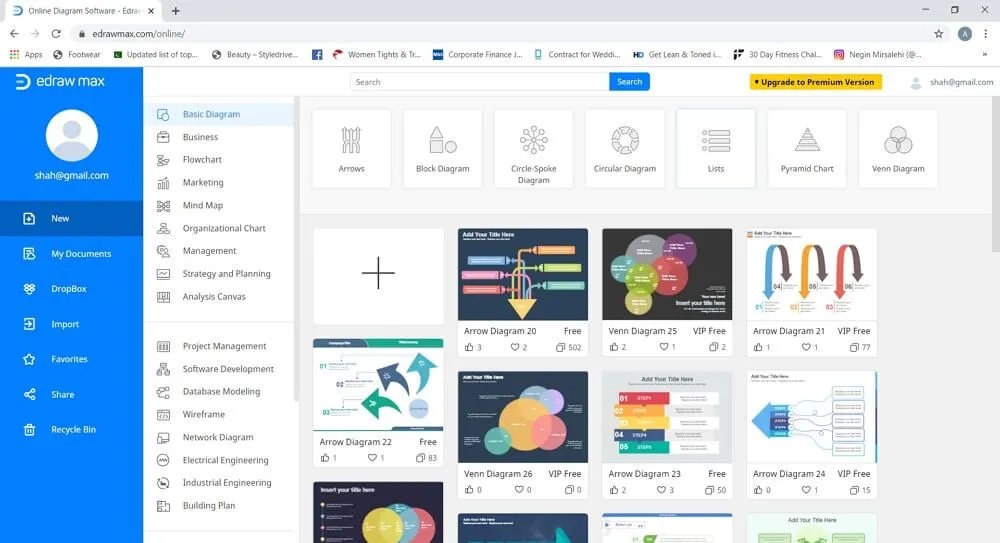Select the Circle-Spoke Diagram tile
The width and height of the screenshot is (1000, 543).
pyautogui.click(x=533, y=148)
